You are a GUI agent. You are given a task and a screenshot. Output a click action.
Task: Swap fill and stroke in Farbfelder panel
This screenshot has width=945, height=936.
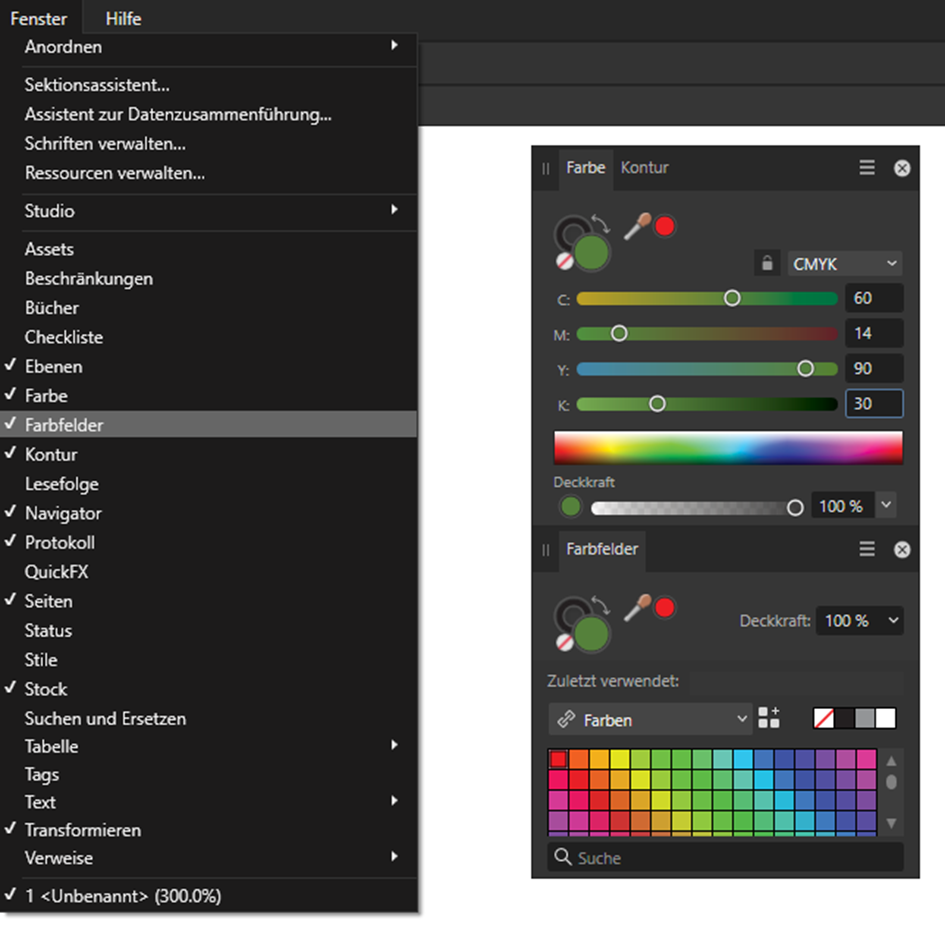click(601, 605)
